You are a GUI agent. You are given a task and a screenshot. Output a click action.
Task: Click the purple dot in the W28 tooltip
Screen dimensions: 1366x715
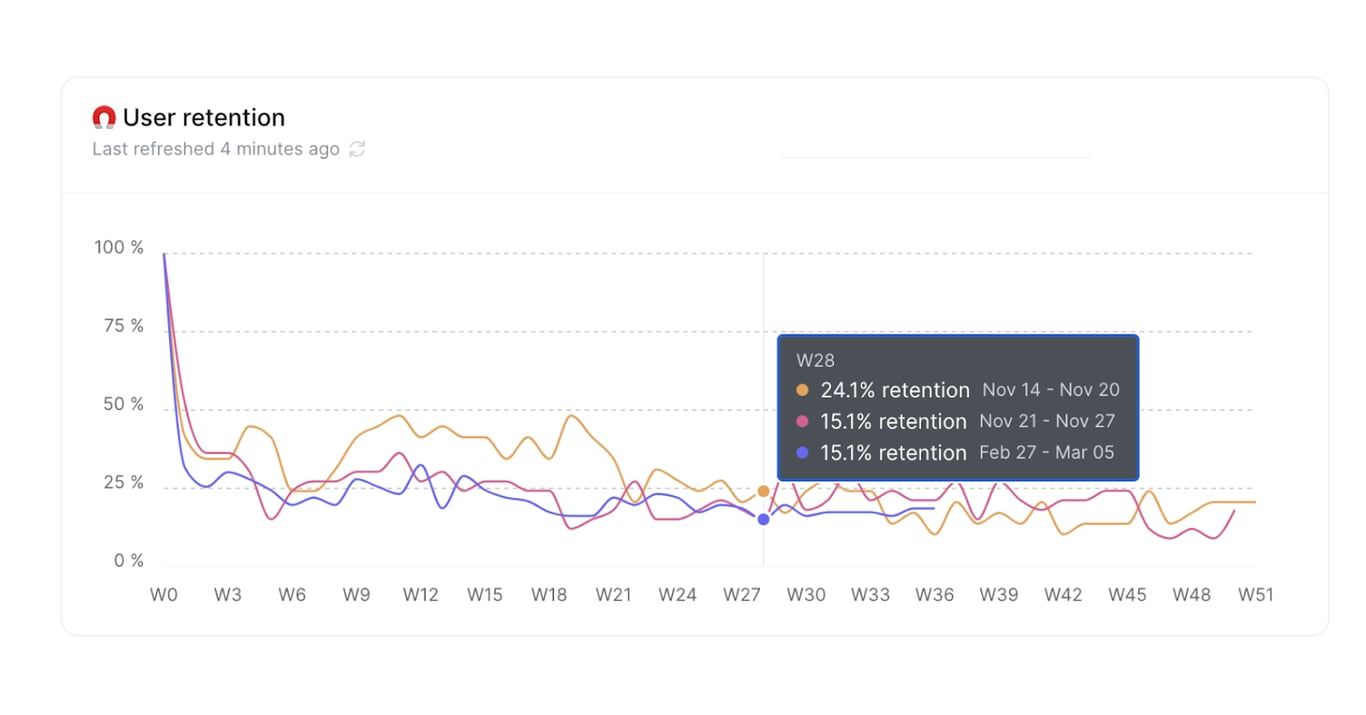tap(802, 453)
